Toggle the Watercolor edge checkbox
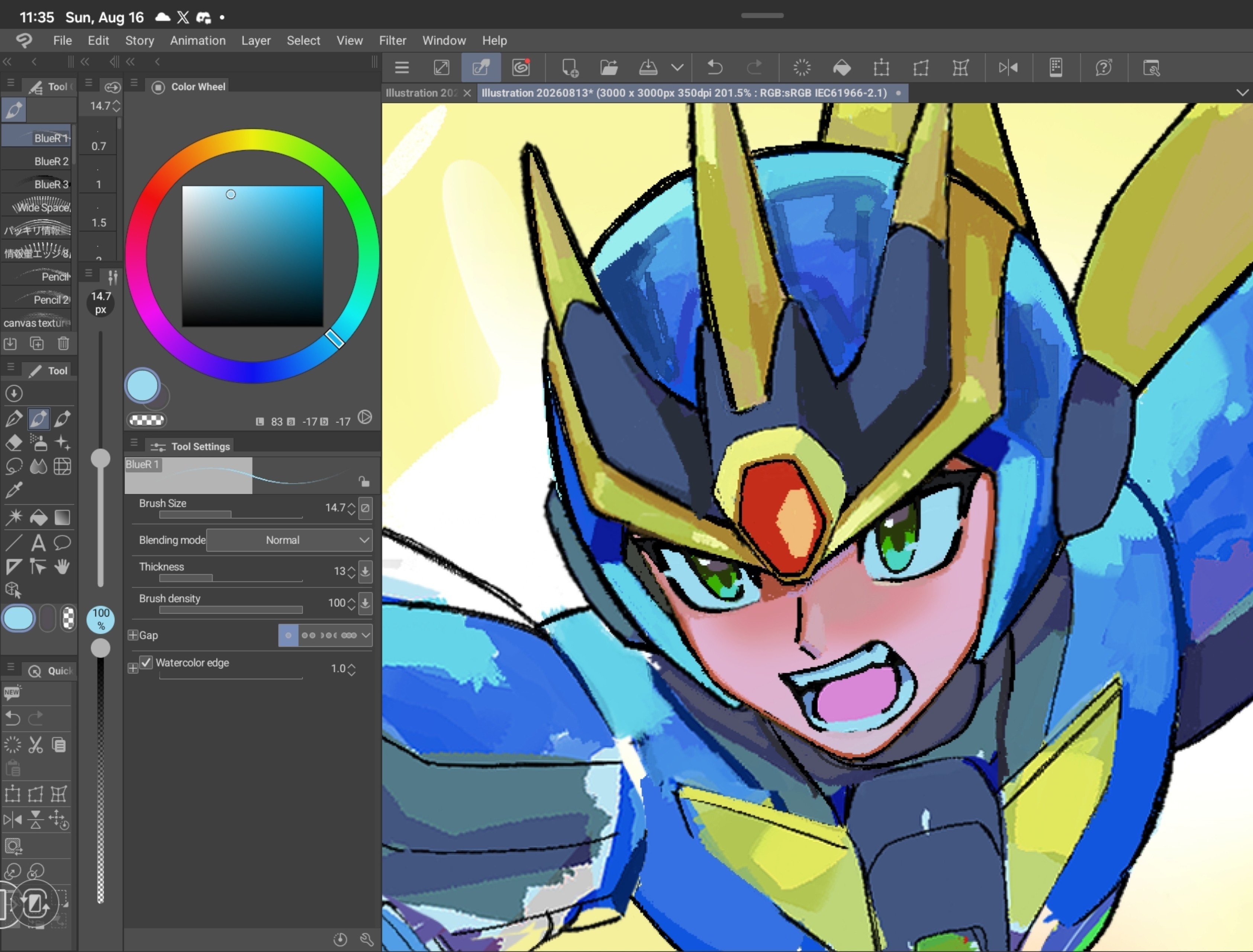 (146, 662)
